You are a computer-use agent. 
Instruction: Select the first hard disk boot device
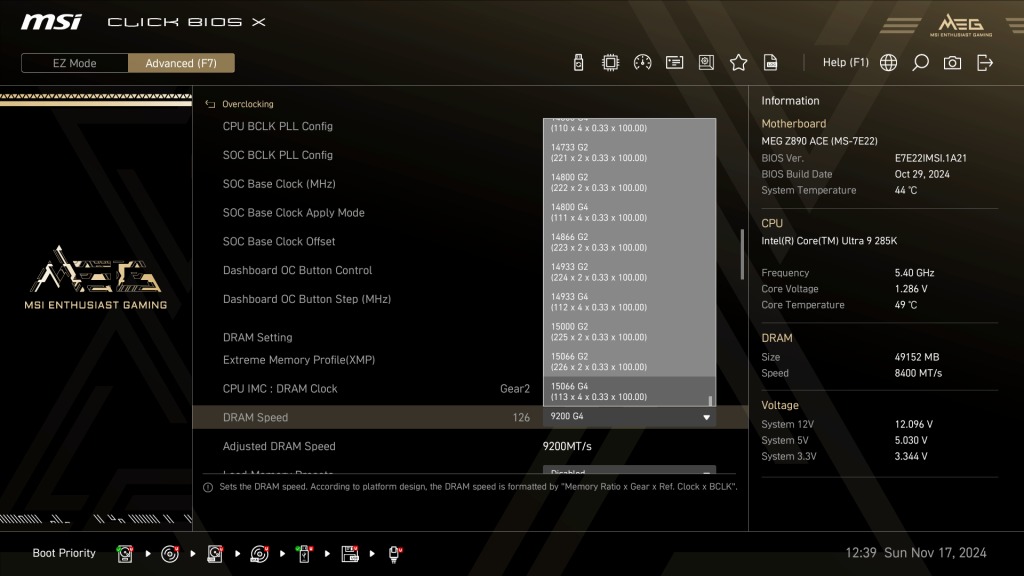pos(125,554)
